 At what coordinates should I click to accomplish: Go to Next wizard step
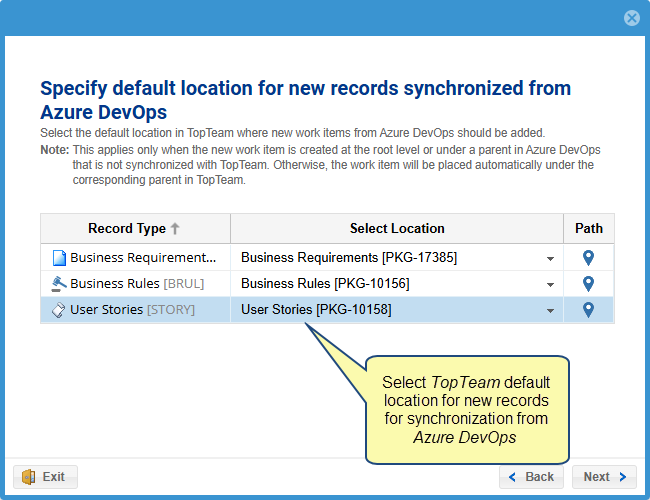point(603,477)
